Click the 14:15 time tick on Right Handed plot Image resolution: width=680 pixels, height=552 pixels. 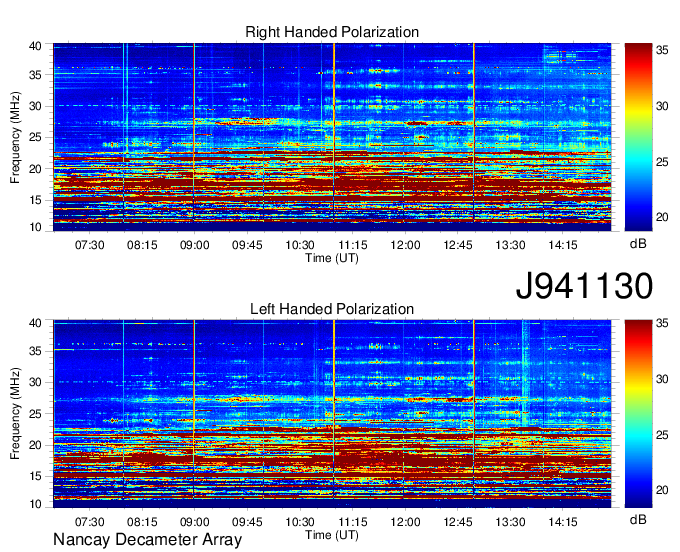562,245
